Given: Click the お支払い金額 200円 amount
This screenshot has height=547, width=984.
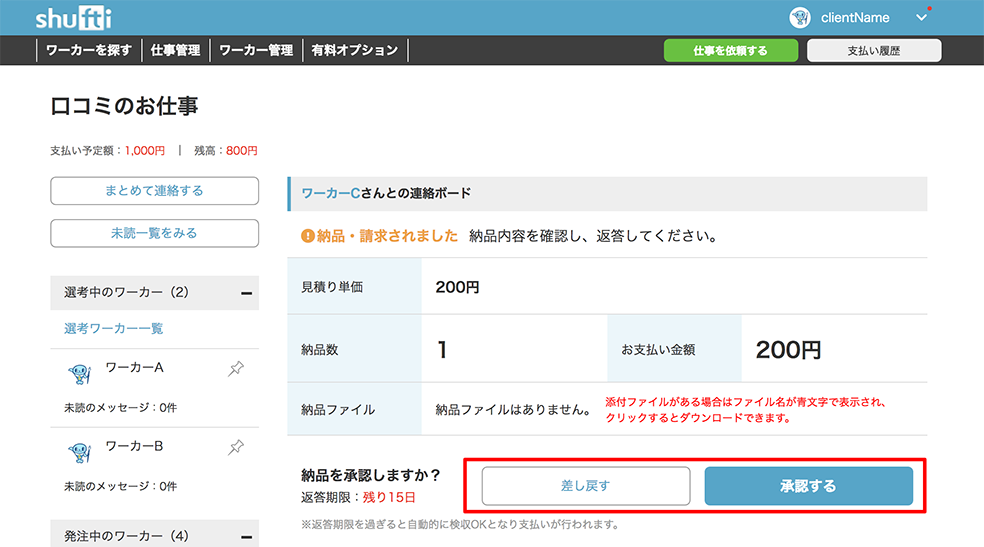Looking at the screenshot, I should pyautogui.click(x=788, y=350).
